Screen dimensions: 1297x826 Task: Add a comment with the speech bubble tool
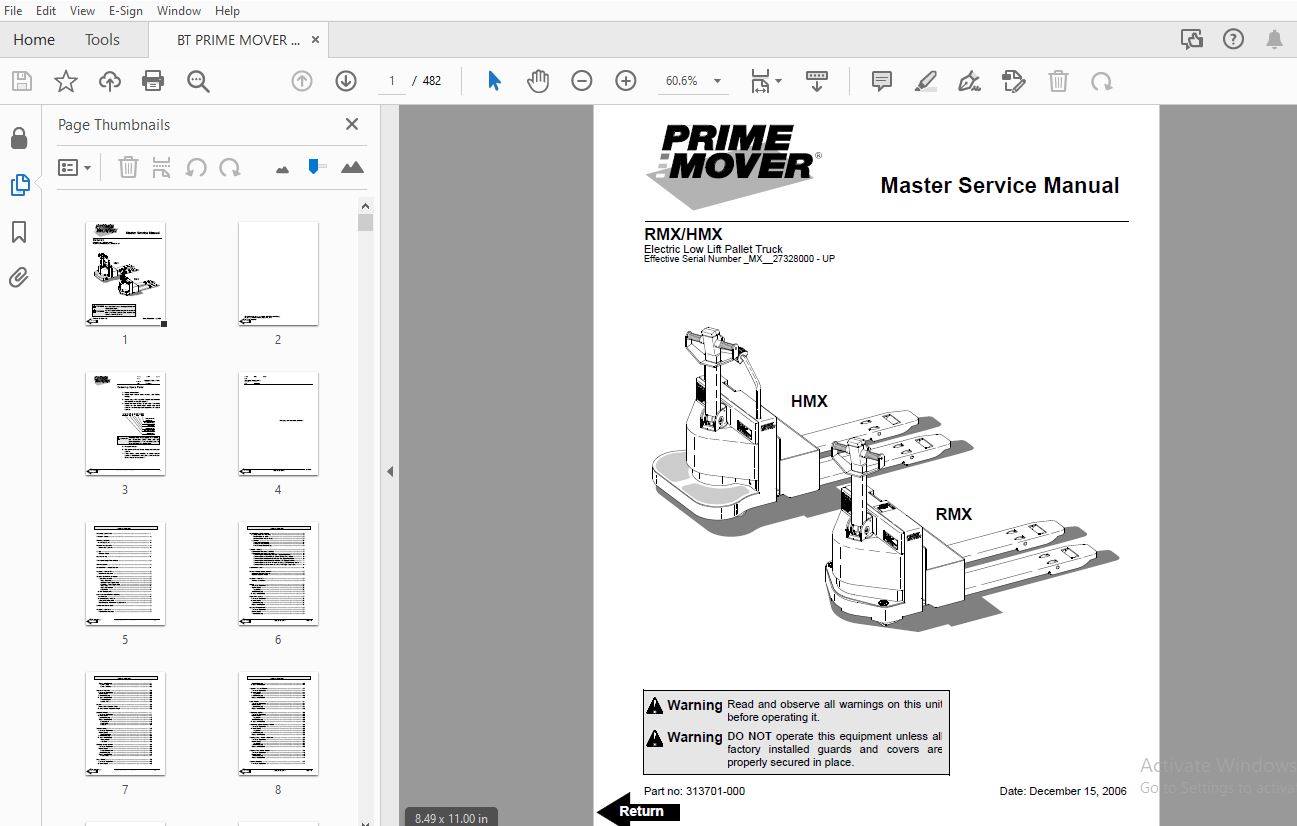pyautogui.click(x=882, y=81)
